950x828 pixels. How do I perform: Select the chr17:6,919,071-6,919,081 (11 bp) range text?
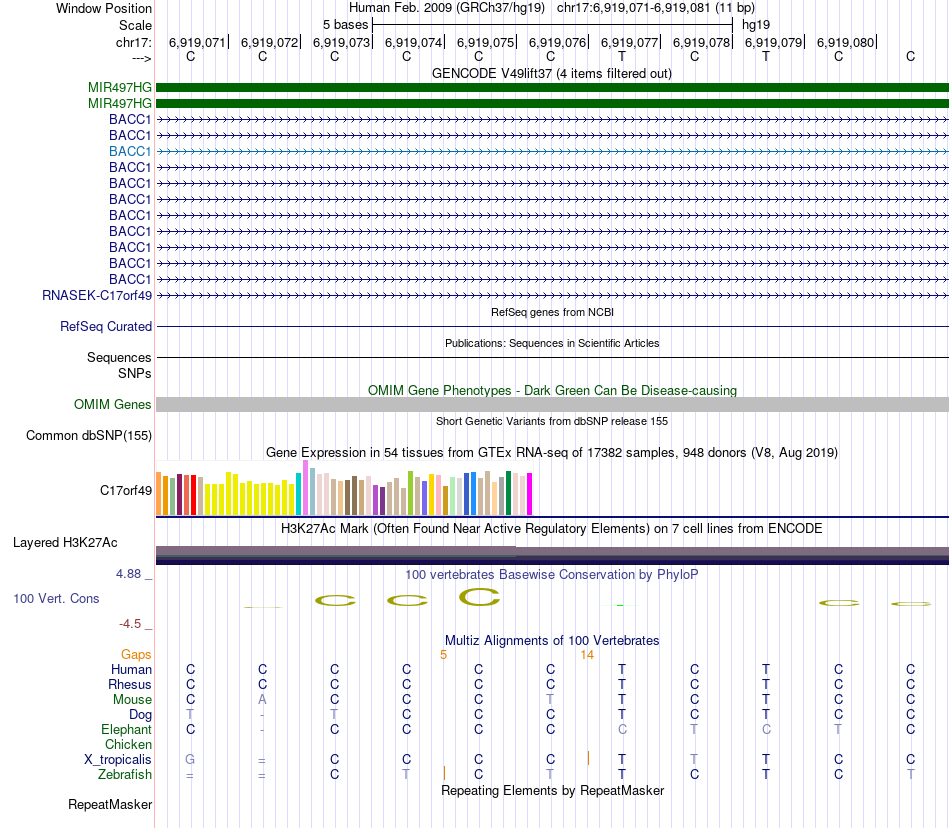[x=656, y=8]
